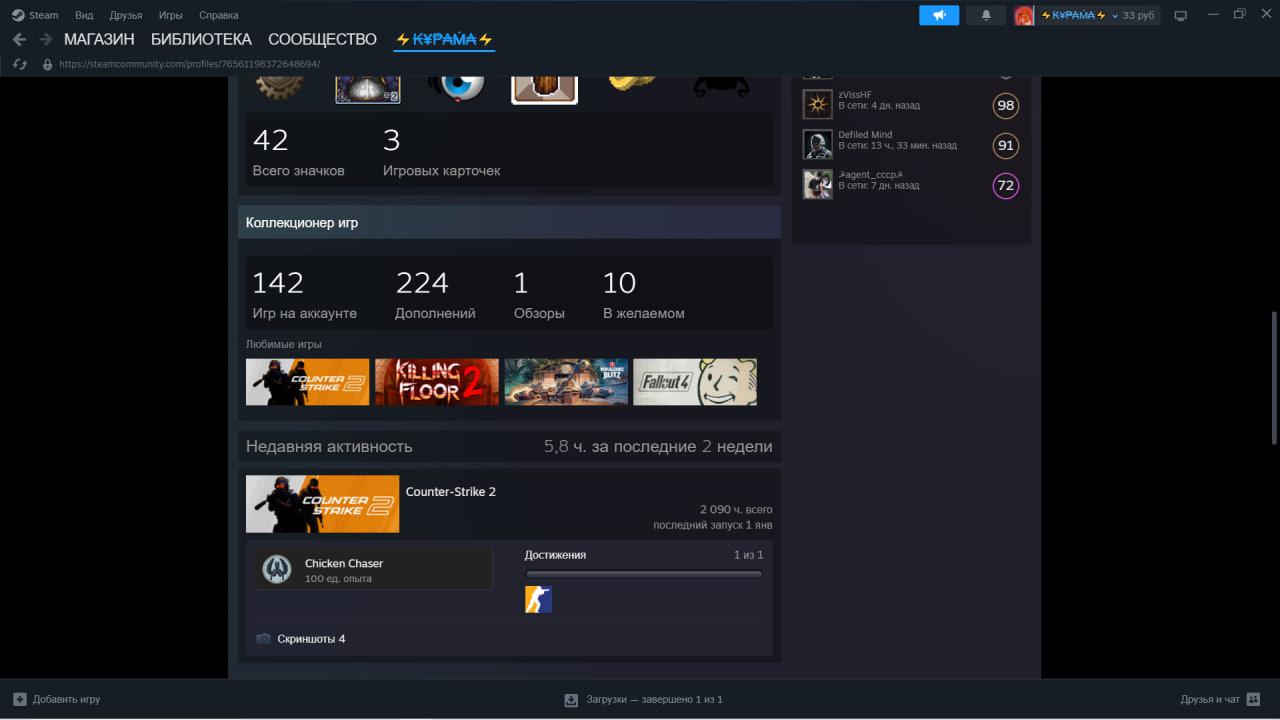The height and width of the screenshot is (720, 1280).
Task: Click the page vertical scrollbar
Action: [x=1273, y=377]
